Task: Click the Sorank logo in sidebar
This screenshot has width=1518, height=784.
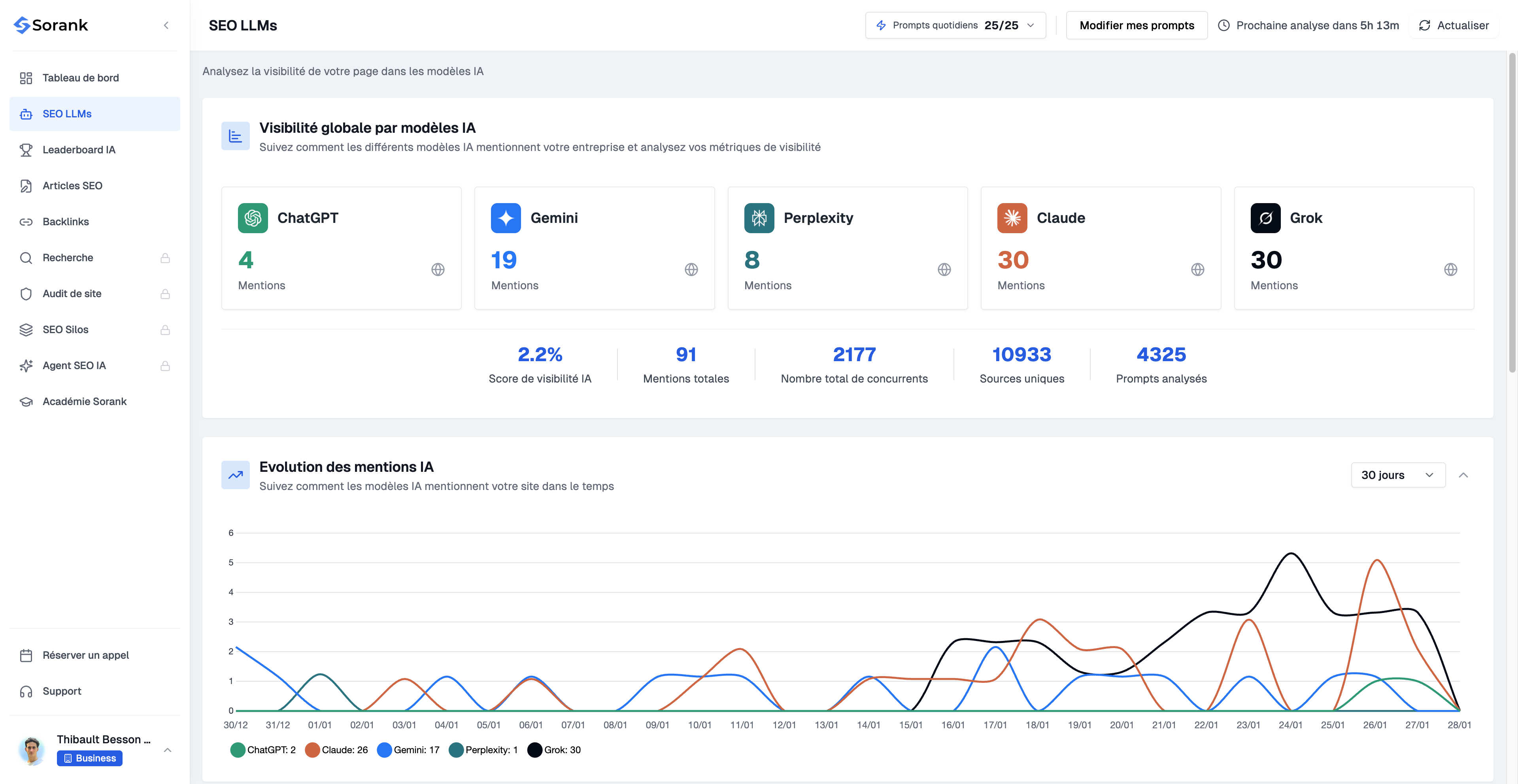Action: coord(51,25)
